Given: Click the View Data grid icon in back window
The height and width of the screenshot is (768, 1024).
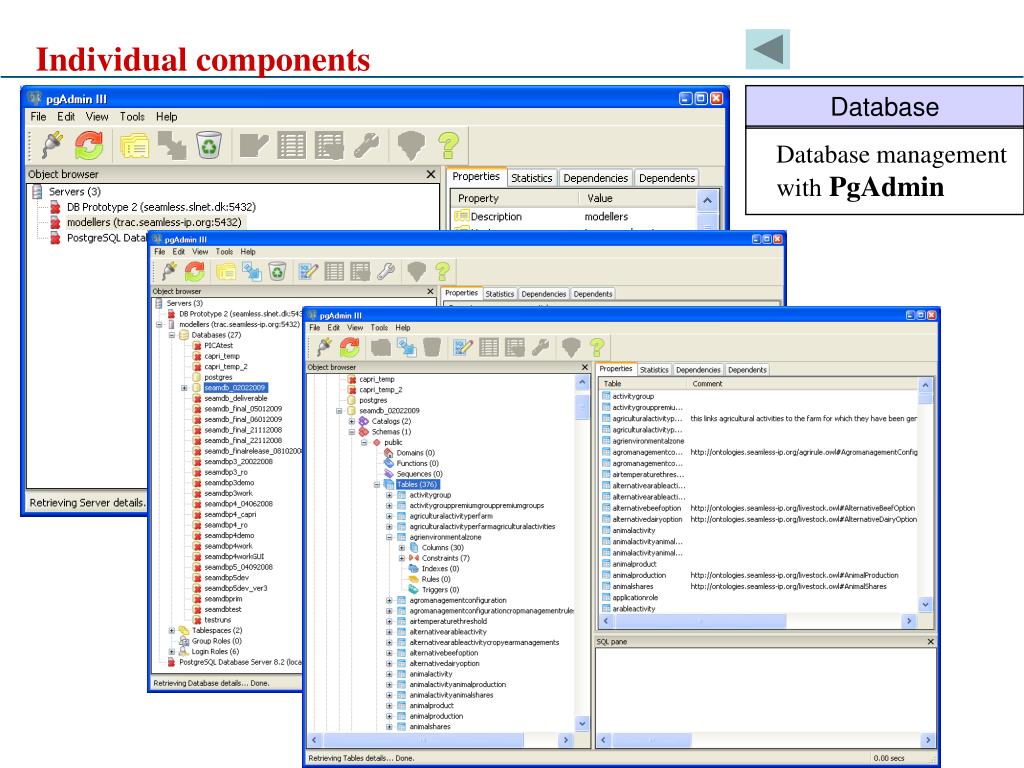Looking at the screenshot, I should coord(291,146).
